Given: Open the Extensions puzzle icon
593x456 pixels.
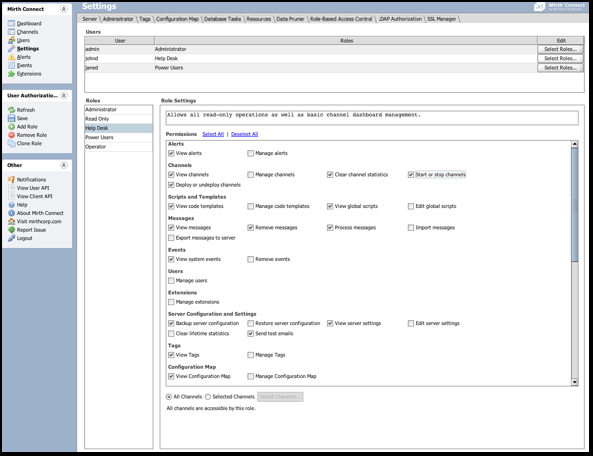Looking at the screenshot, I should (x=11, y=74).
